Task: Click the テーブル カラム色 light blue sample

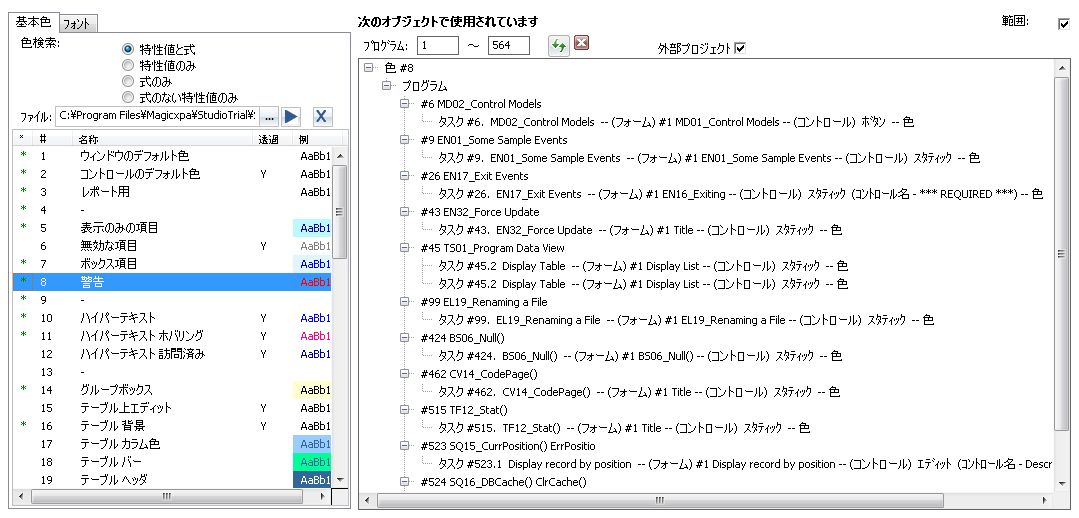Action: click(312, 444)
